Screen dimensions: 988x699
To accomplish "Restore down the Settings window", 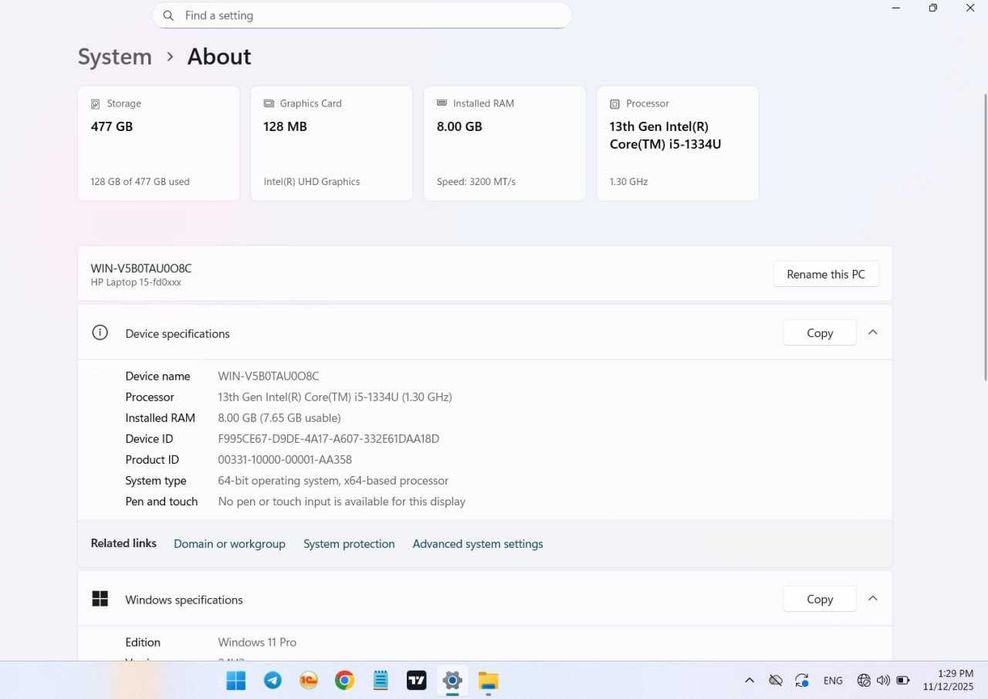I will (x=933, y=8).
